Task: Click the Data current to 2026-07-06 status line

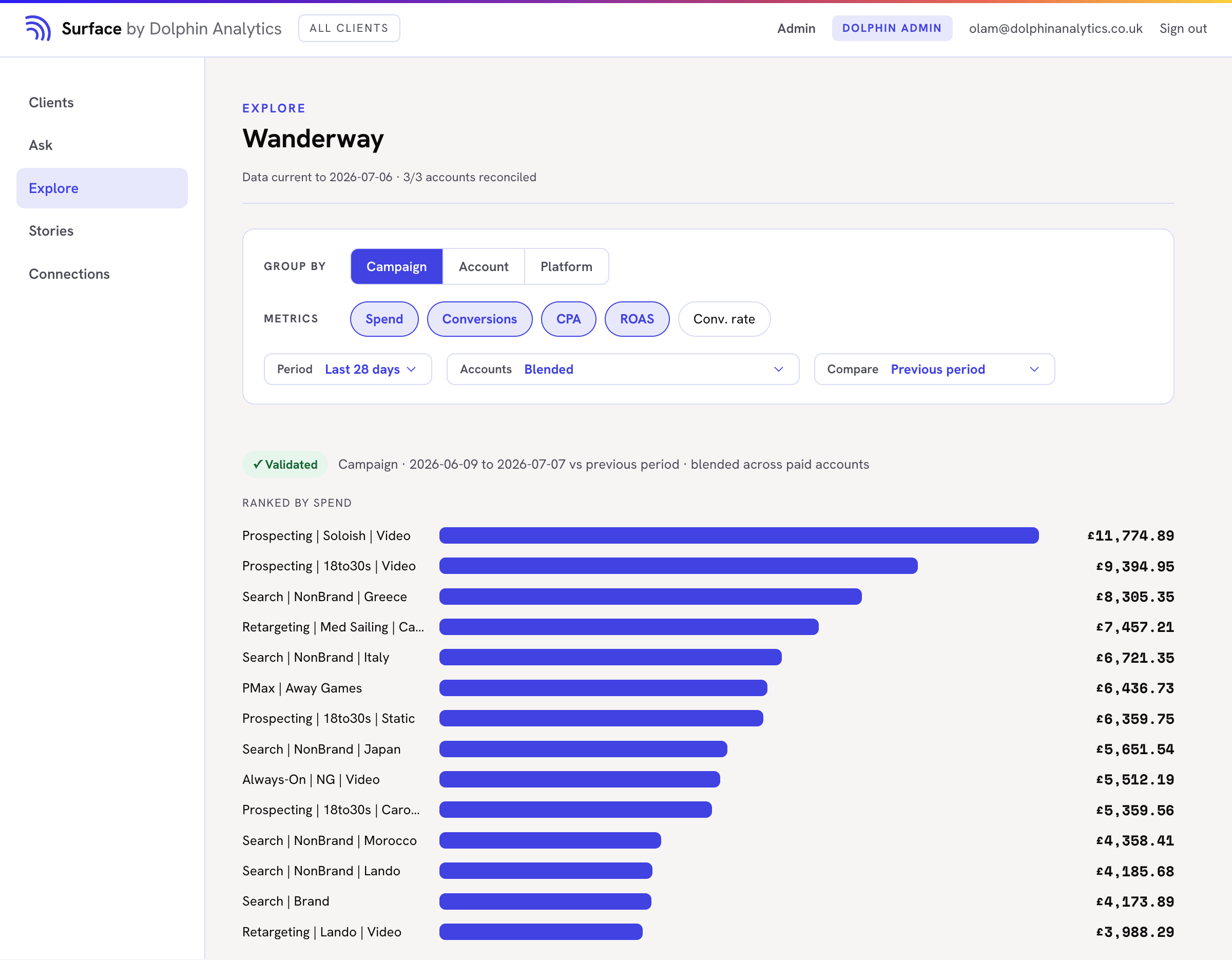Action: click(x=389, y=177)
